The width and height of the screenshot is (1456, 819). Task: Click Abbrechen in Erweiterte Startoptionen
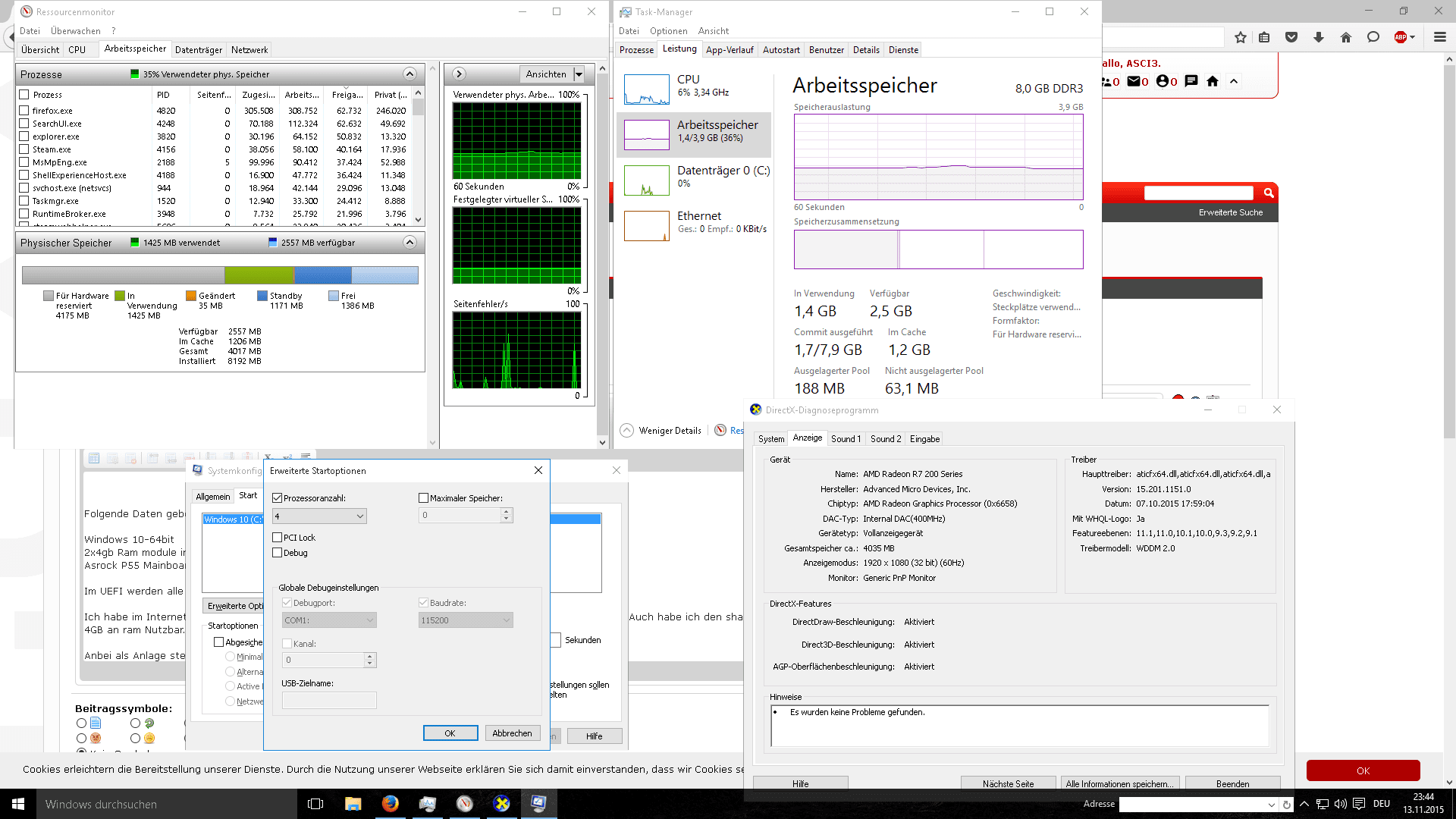tap(513, 733)
